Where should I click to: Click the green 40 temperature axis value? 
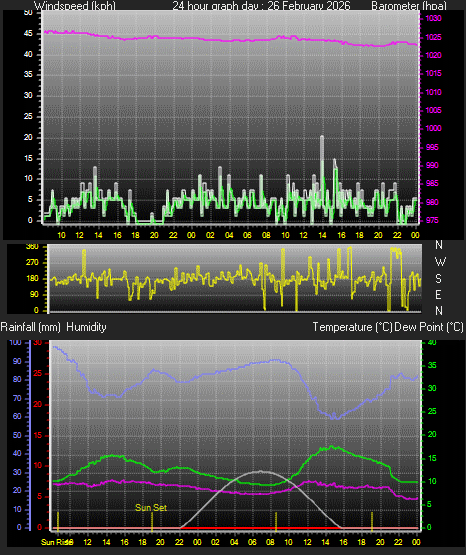click(432, 343)
